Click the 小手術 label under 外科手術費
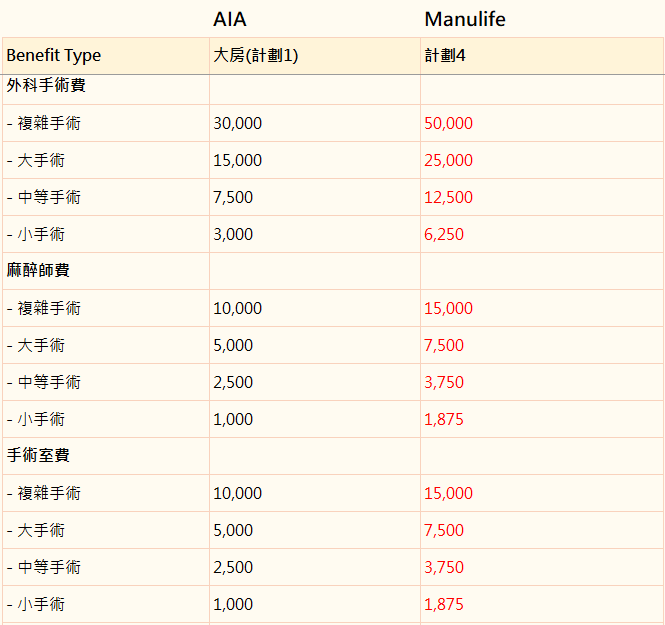 pyautogui.click(x=41, y=234)
